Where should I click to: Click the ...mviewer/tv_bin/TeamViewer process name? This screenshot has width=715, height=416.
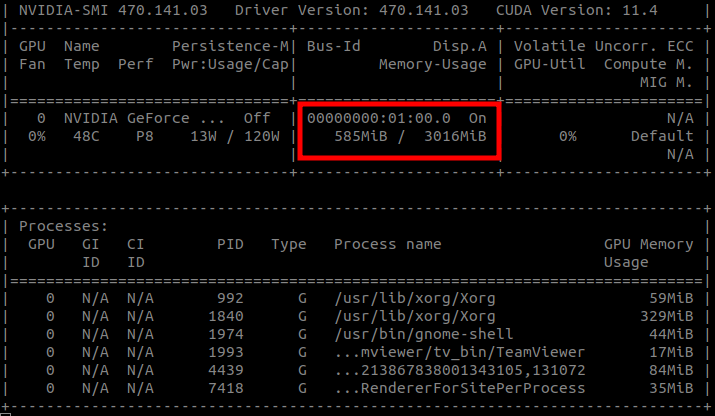pyautogui.click(x=460, y=353)
